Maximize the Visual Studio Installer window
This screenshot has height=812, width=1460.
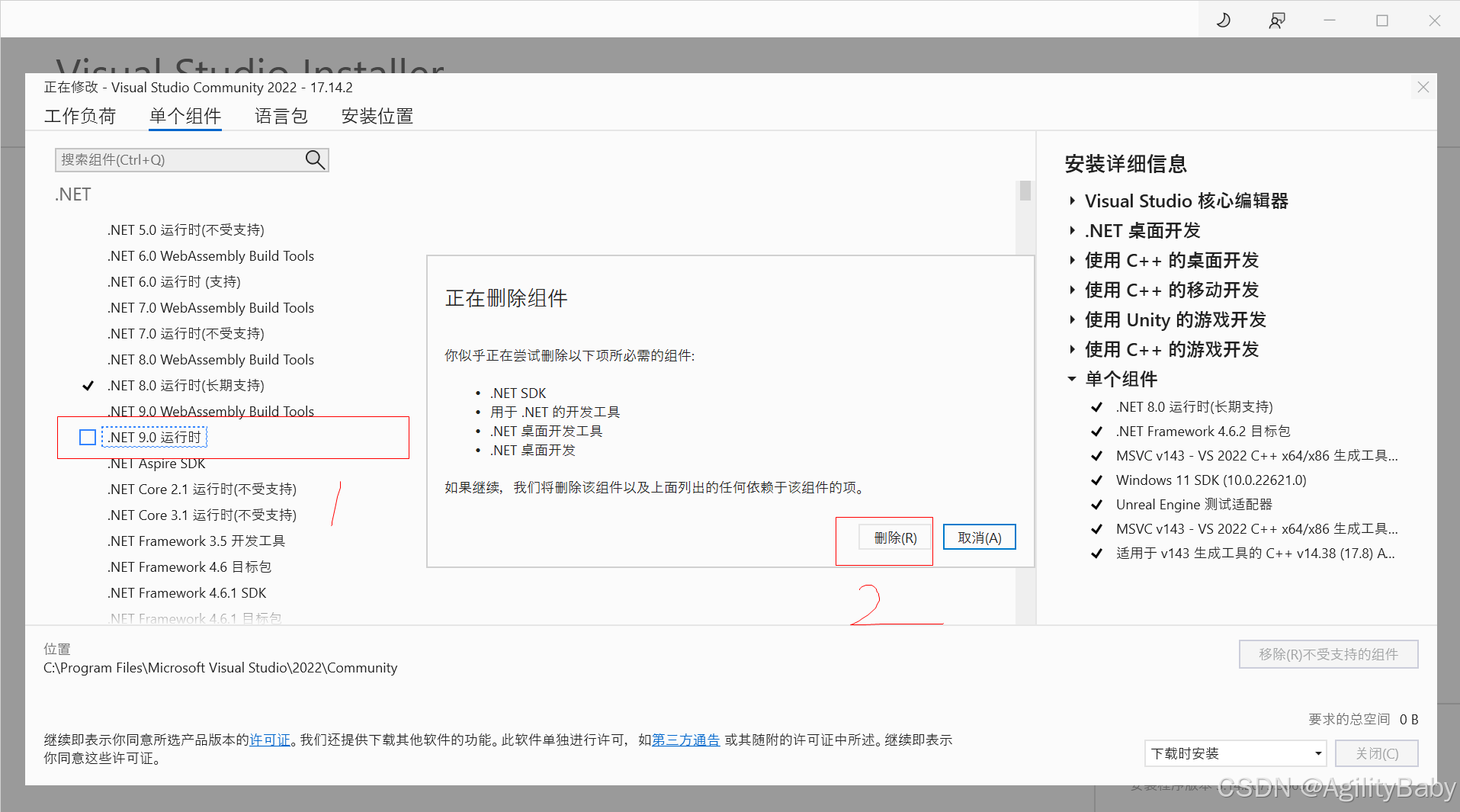pyautogui.click(x=1382, y=21)
